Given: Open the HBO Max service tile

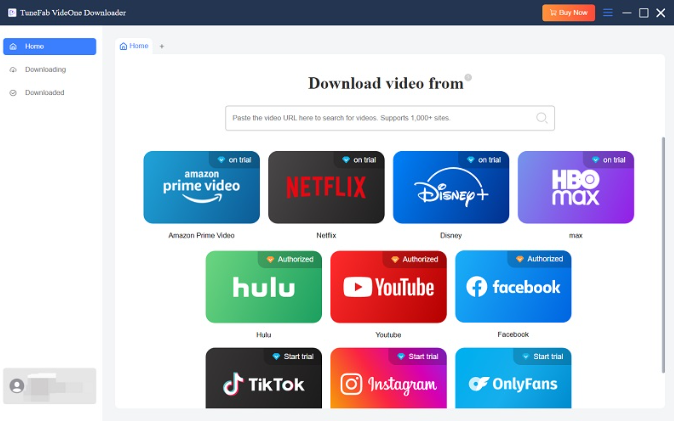Looking at the screenshot, I should 576,187.
